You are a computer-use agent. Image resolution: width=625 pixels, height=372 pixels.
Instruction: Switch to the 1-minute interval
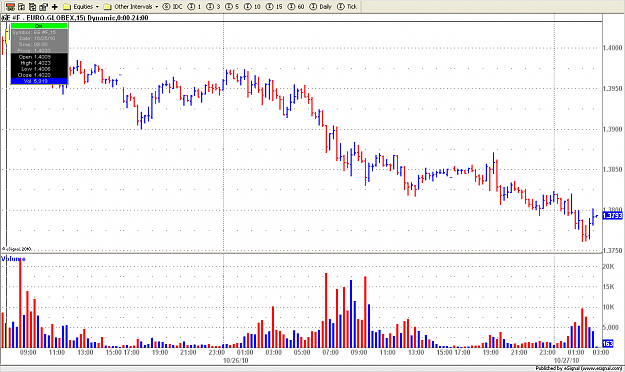(195, 7)
